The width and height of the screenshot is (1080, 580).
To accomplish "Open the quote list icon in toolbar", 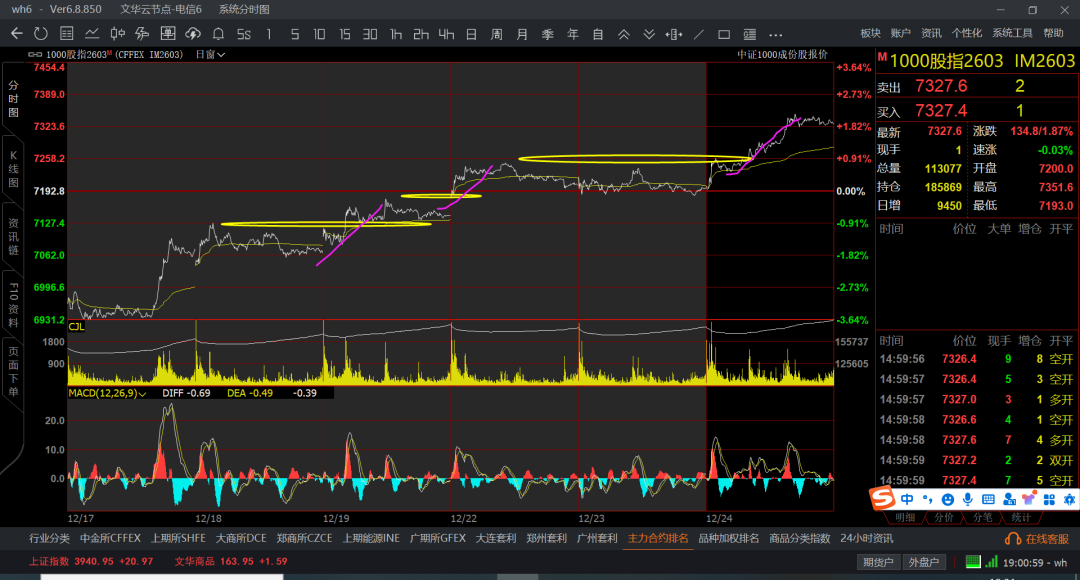I will pyautogui.click(x=67, y=33).
